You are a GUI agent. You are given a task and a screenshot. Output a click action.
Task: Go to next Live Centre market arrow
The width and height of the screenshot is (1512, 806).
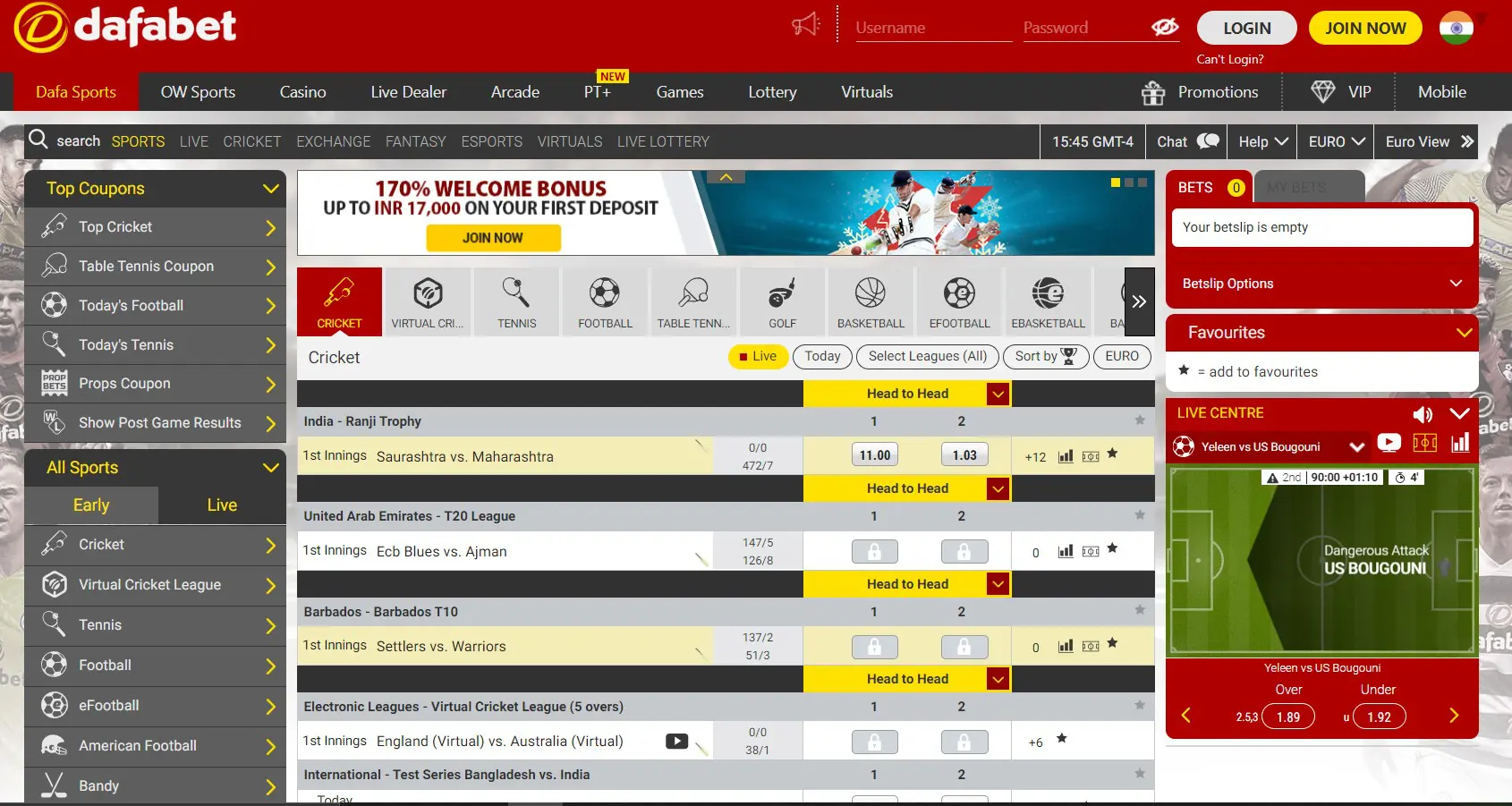pos(1454,715)
